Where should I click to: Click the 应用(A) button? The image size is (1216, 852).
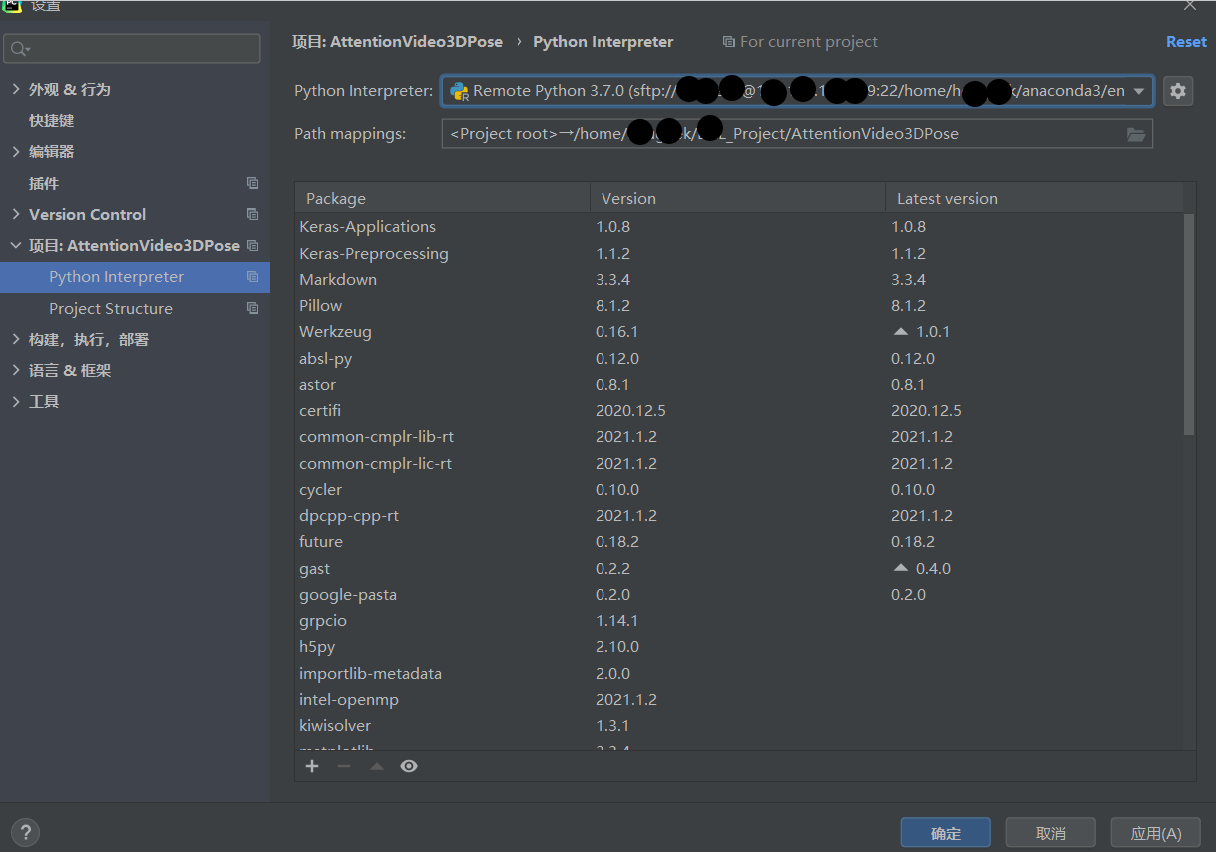click(1156, 833)
